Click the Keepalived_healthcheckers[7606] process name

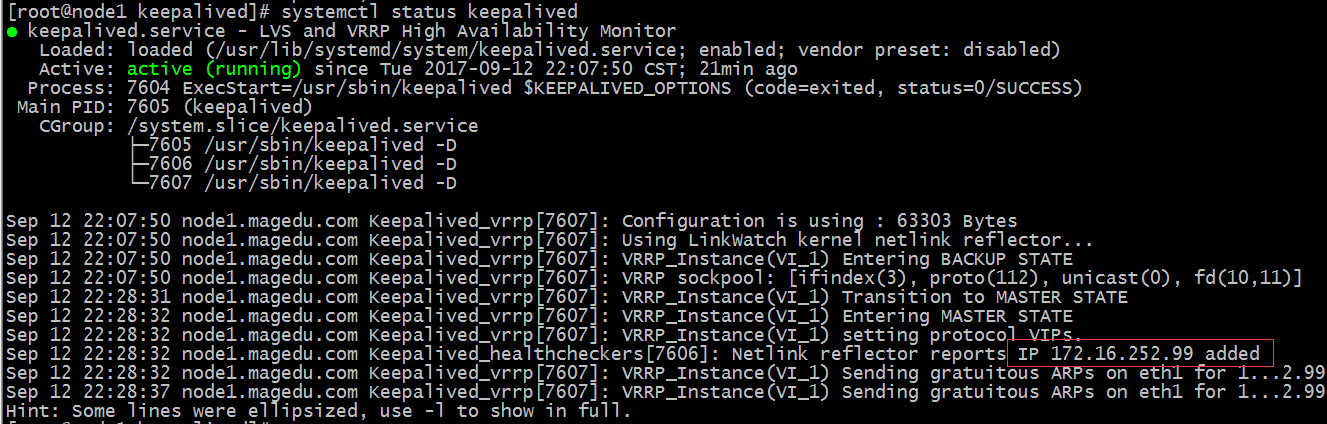pyautogui.click(x=545, y=354)
